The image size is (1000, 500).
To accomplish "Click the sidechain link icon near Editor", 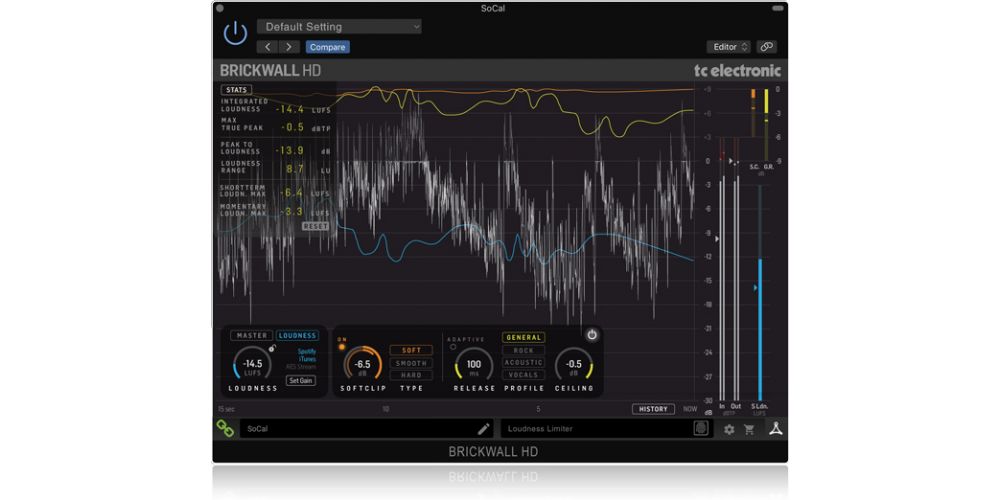I will (x=767, y=47).
